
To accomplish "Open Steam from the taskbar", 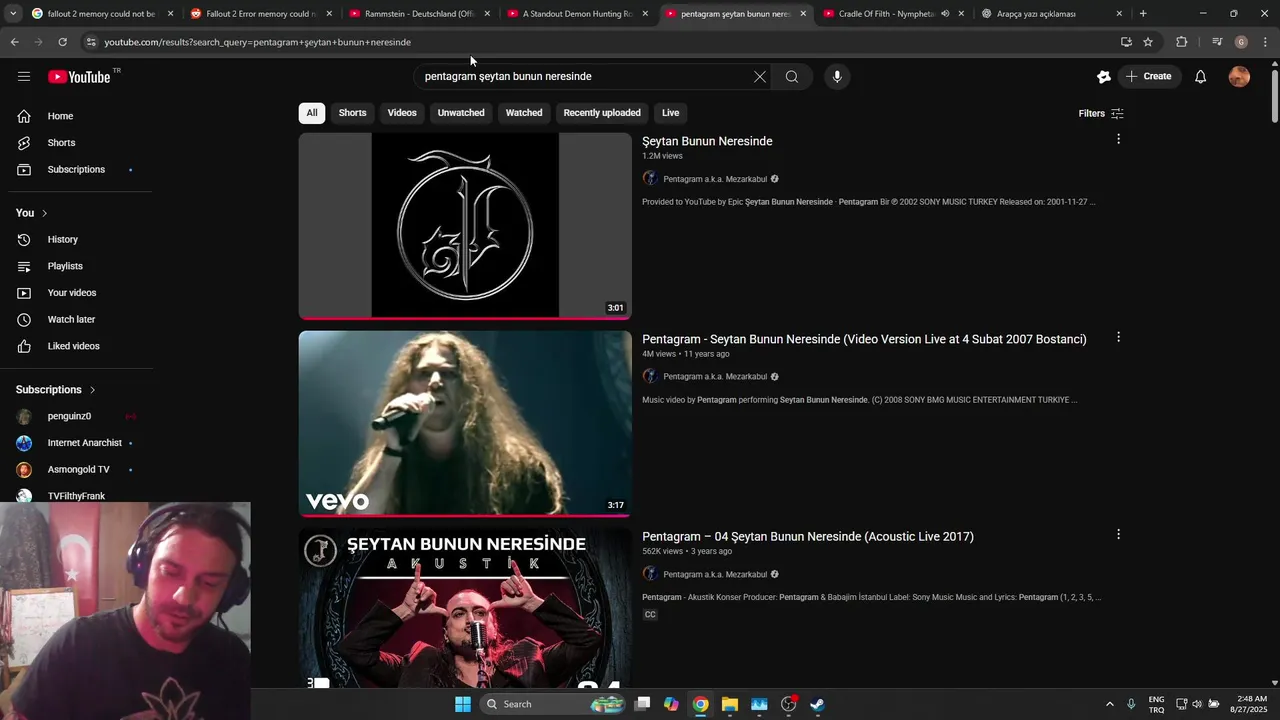I will 817,704.
